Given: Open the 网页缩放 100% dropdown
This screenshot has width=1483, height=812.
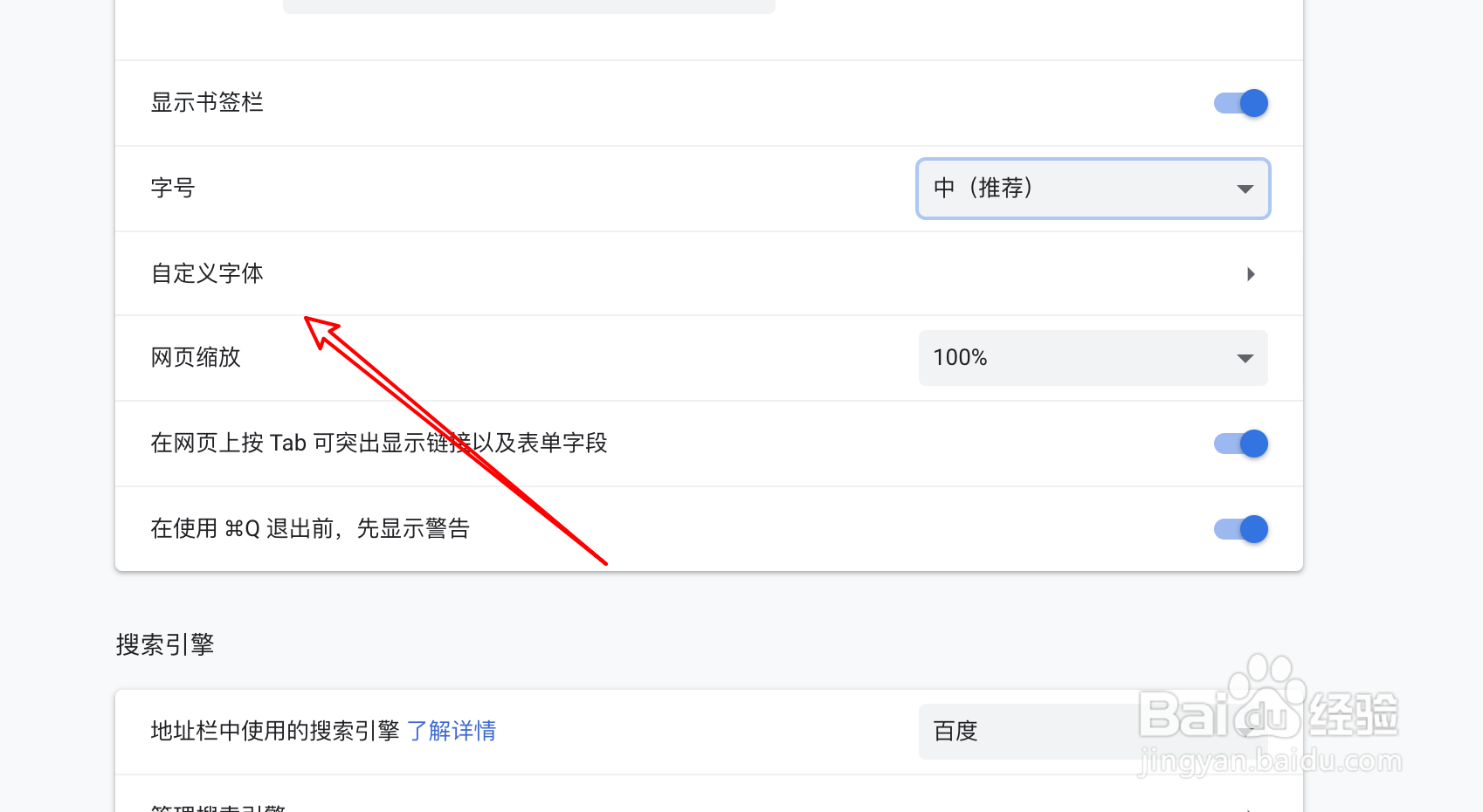Looking at the screenshot, I should tap(1092, 358).
